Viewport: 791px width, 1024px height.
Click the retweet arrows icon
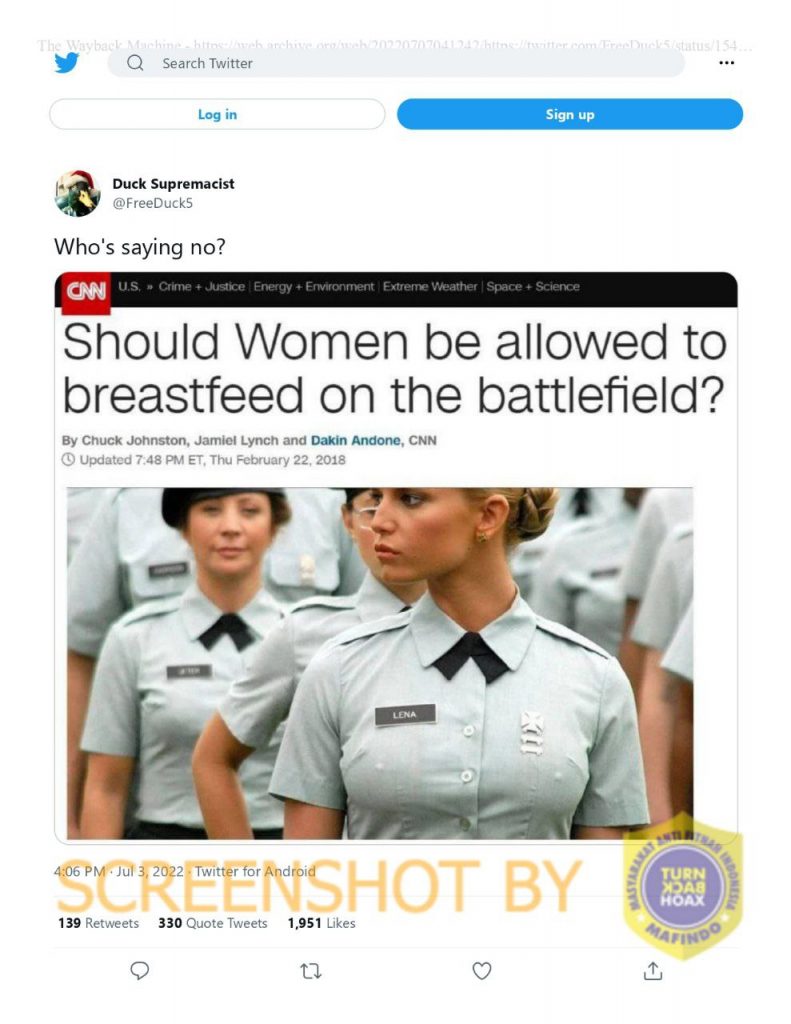pyautogui.click(x=311, y=971)
